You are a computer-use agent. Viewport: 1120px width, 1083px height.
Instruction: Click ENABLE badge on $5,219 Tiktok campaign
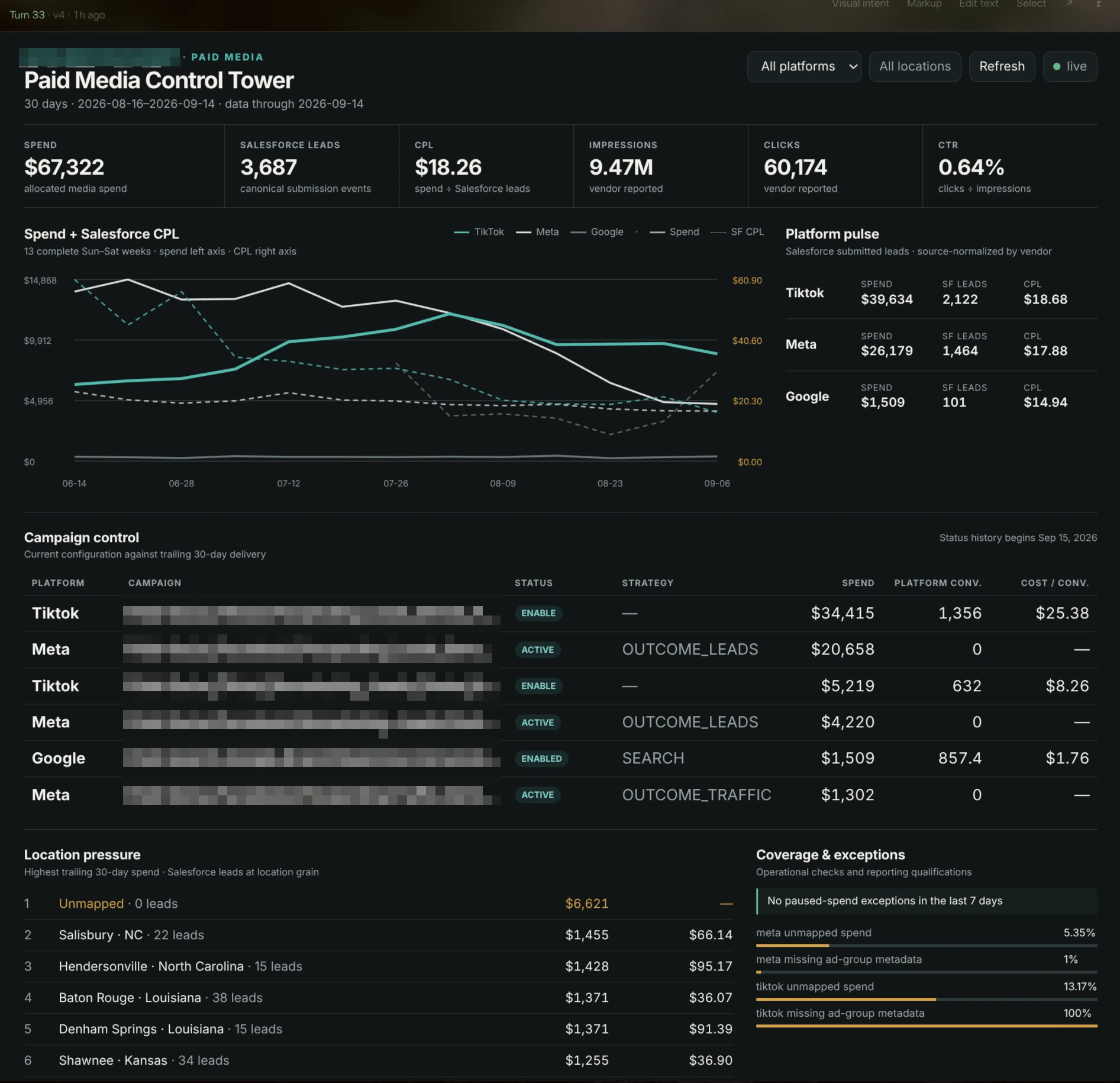[x=538, y=686]
